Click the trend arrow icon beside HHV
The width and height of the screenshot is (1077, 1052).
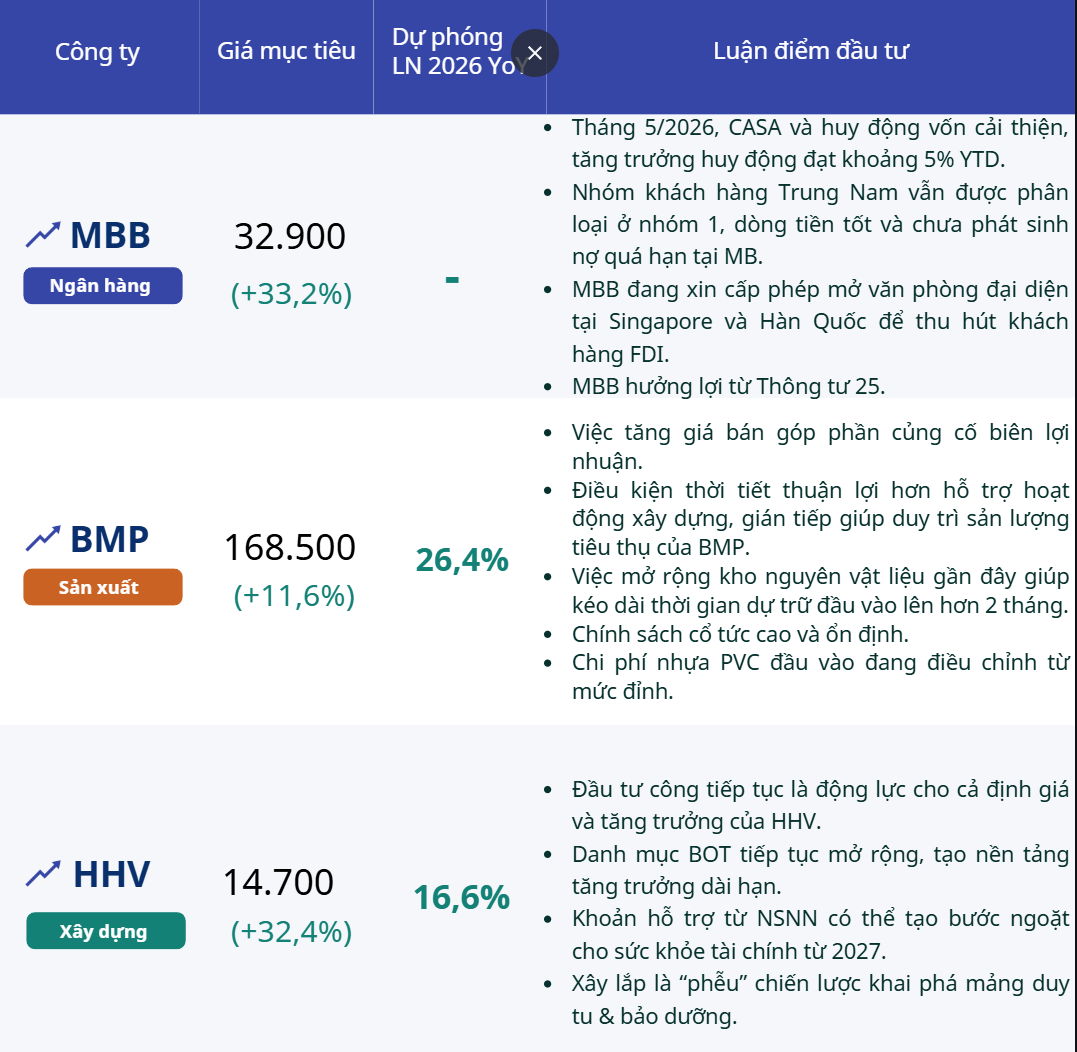[x=43, y=874]
